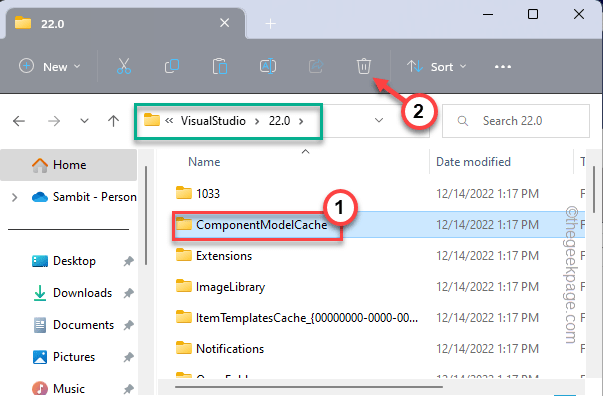603x396 pixels.
Task: Sort by Date modified column header
Action: [473, 161]
